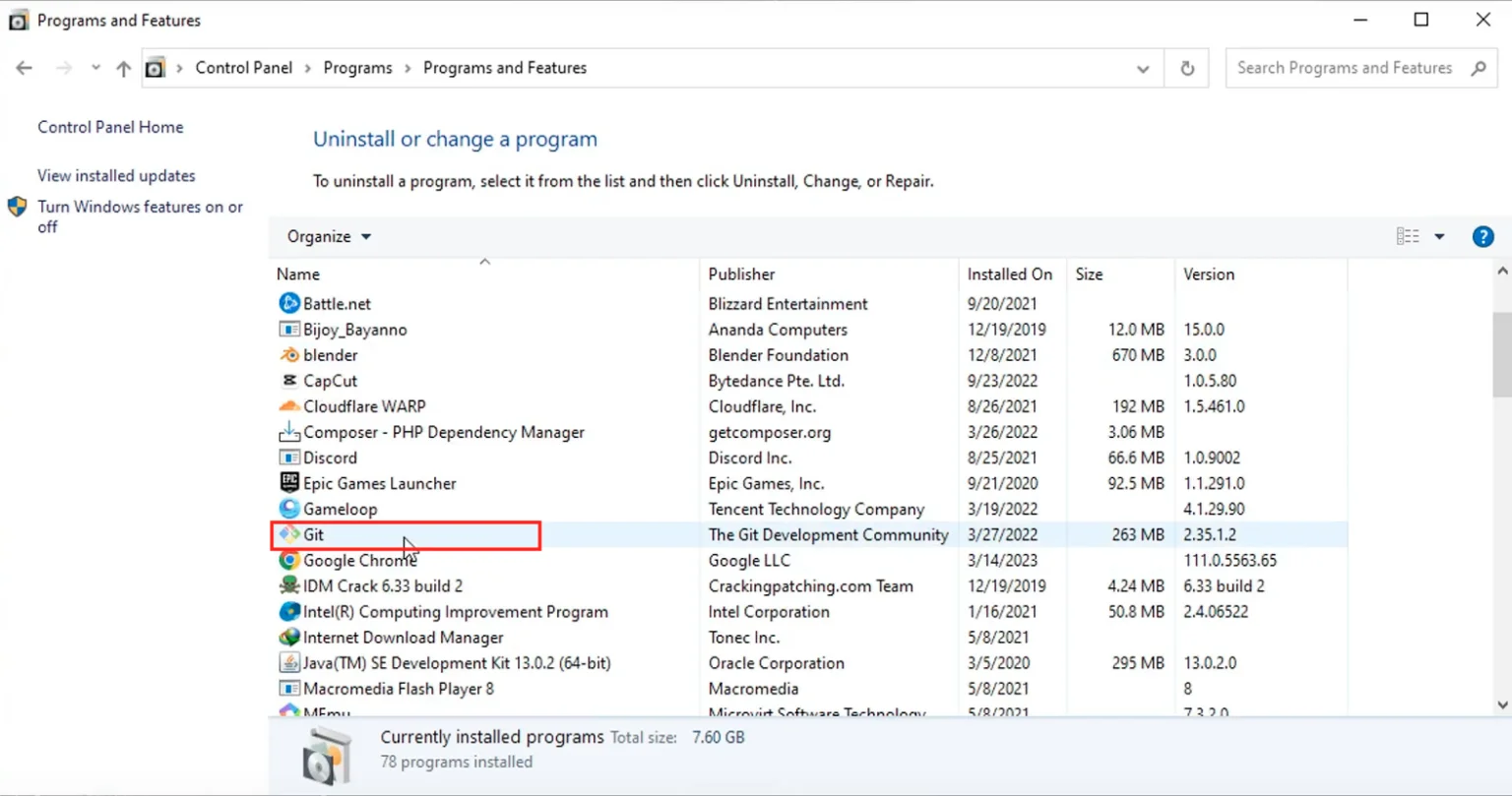Click the Blender program icon
1512x796 pixels.
click(288, 355)
